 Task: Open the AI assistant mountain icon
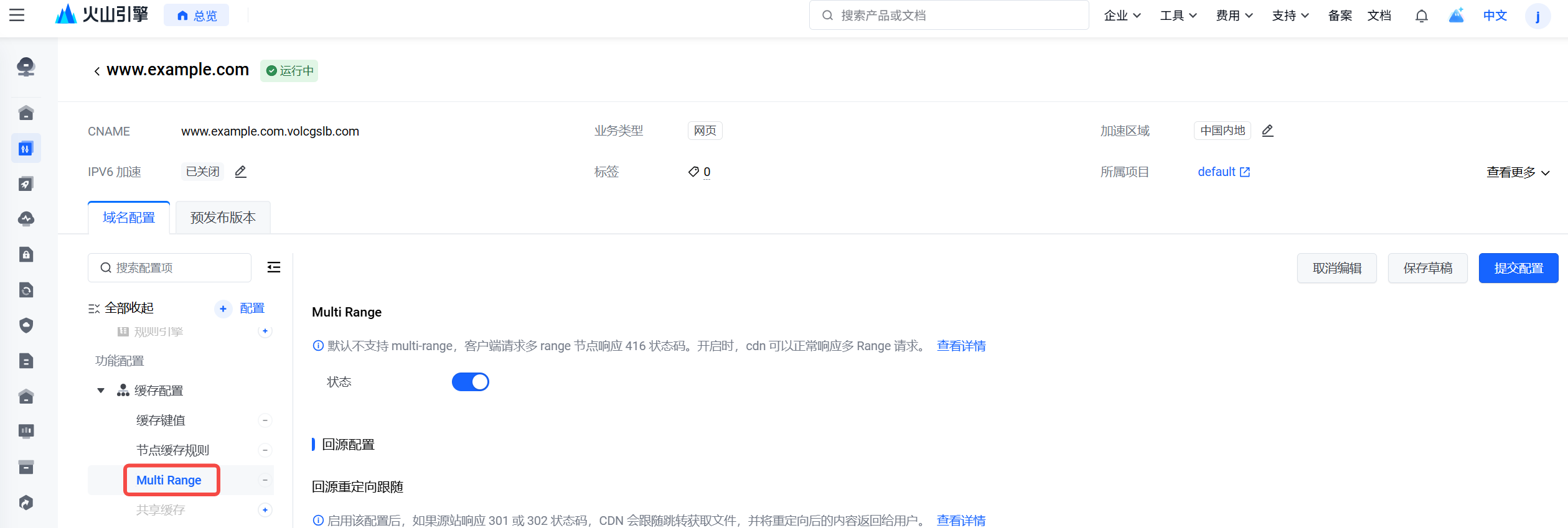pos(1457,15)
